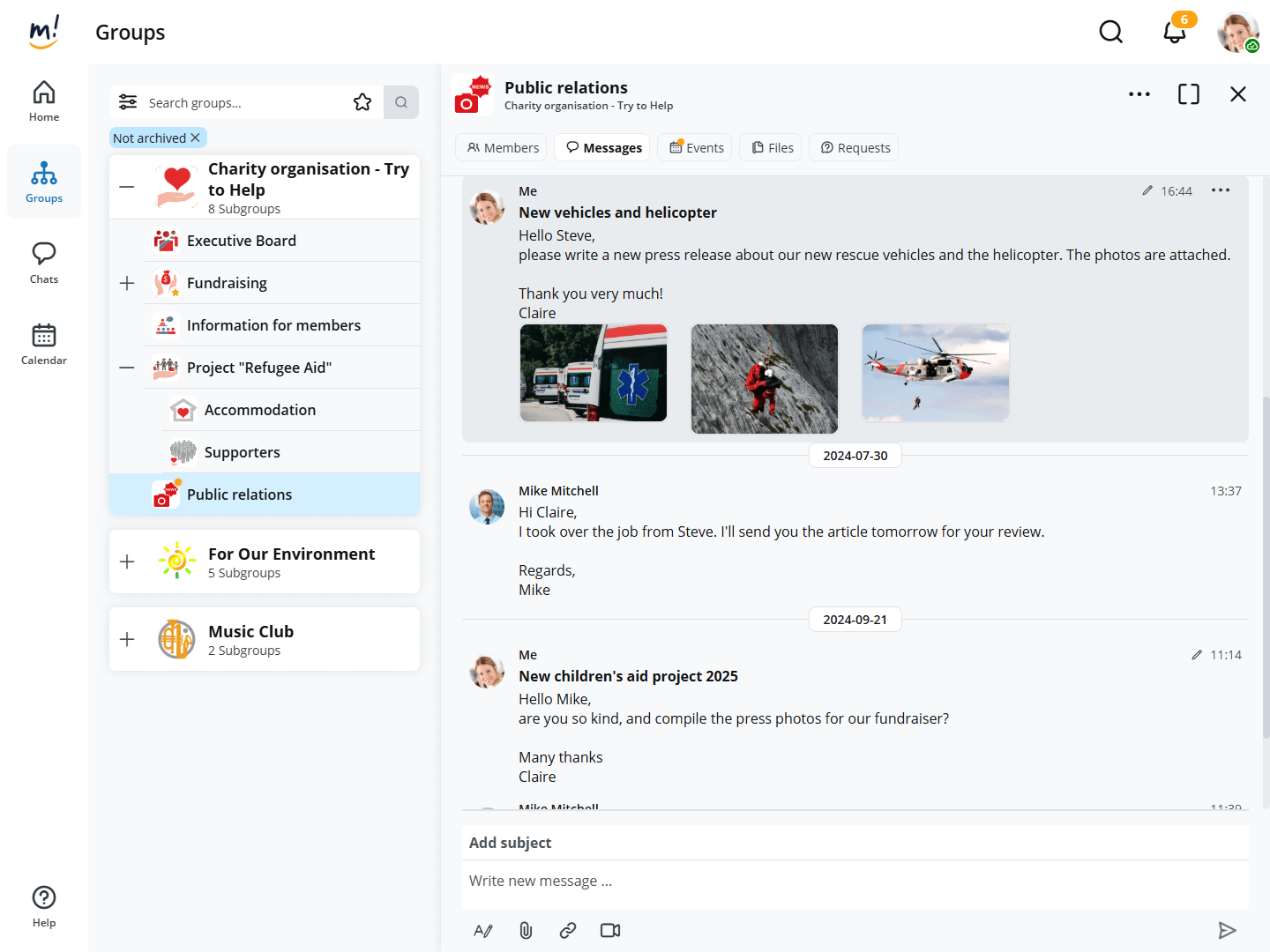Click the send message arrow icon
The height and width of the screenshot is (952, 1270).
[1227, 930]
